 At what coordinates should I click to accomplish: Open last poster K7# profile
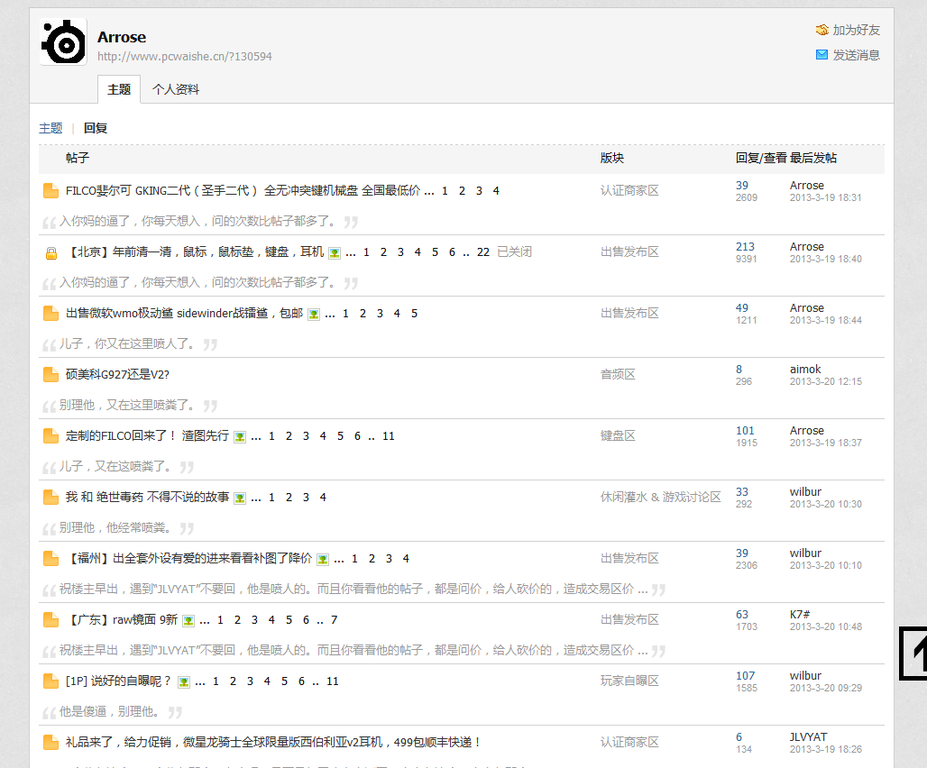[799, 614]
